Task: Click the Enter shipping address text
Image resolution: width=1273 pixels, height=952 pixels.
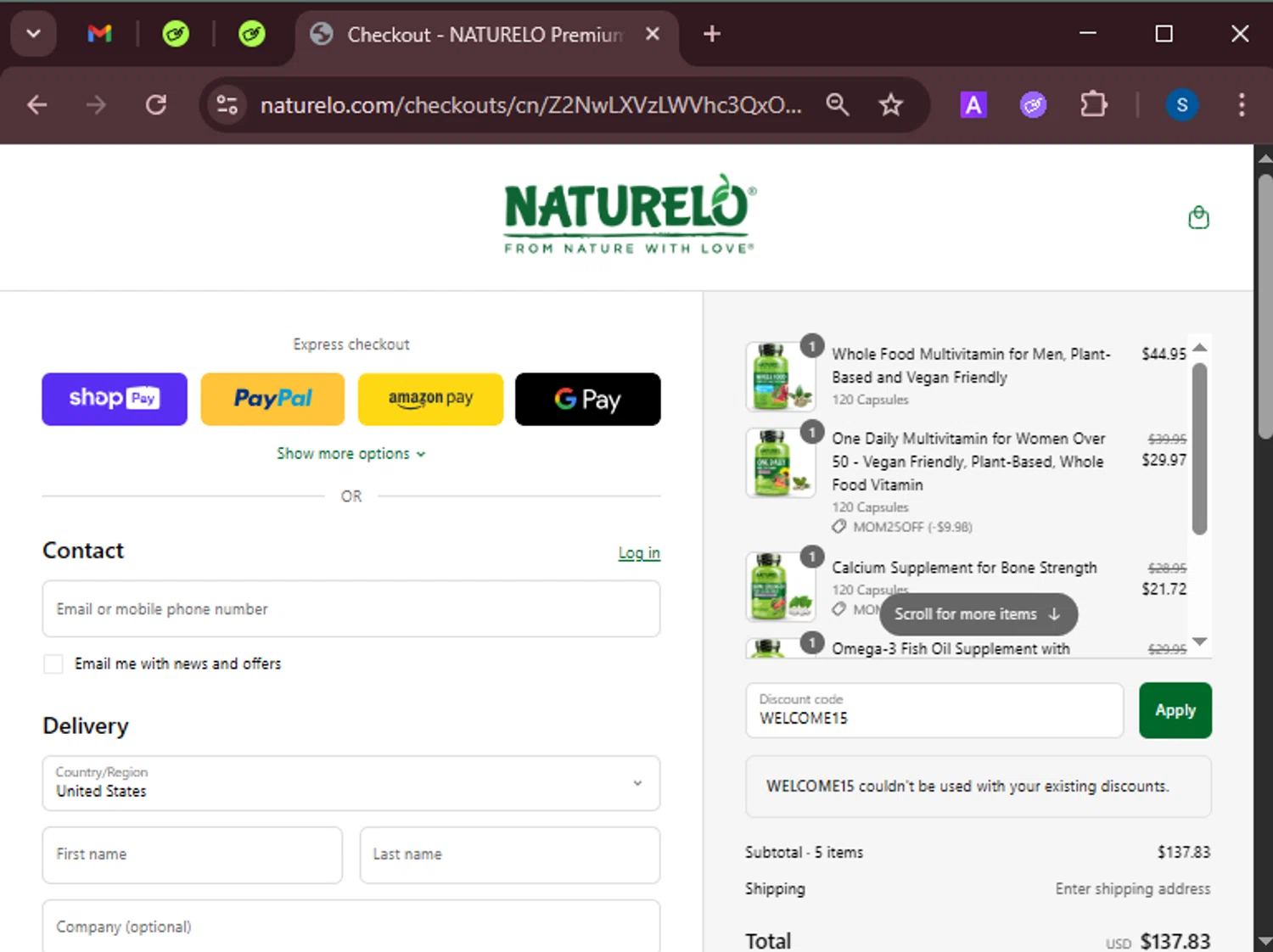Action: pos(1133,888)
